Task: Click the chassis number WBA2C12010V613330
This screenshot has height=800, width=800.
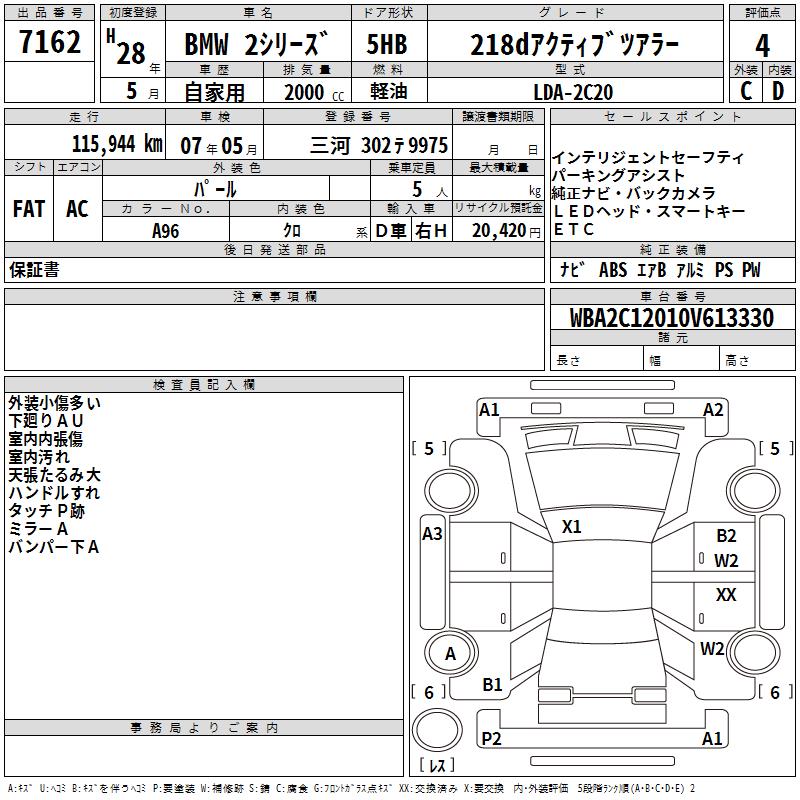Action: [x=671, y=318]
